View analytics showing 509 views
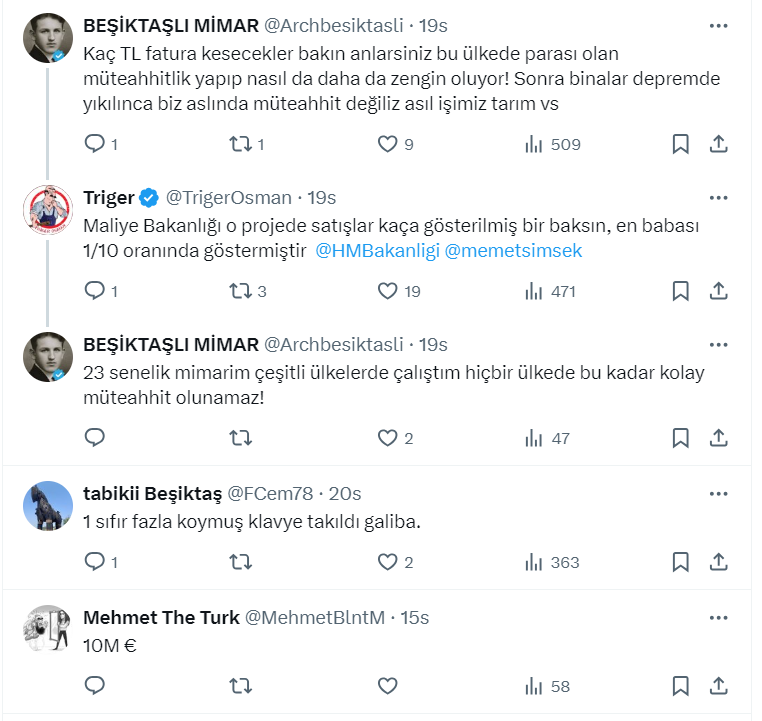This screenshot has height=721, width=762. click(x=552, y=144)
